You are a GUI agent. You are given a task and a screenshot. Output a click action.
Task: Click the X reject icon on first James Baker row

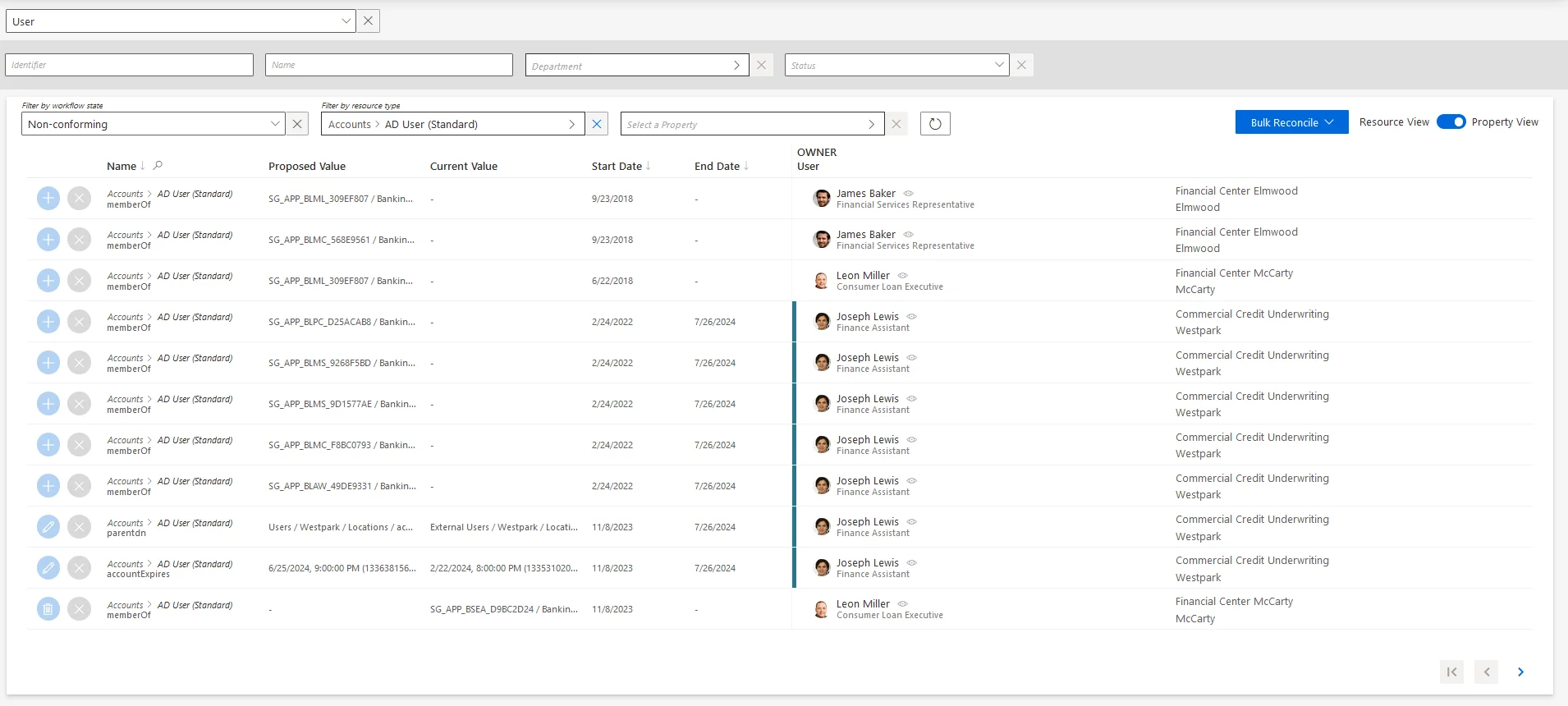[x=79, y=199]
